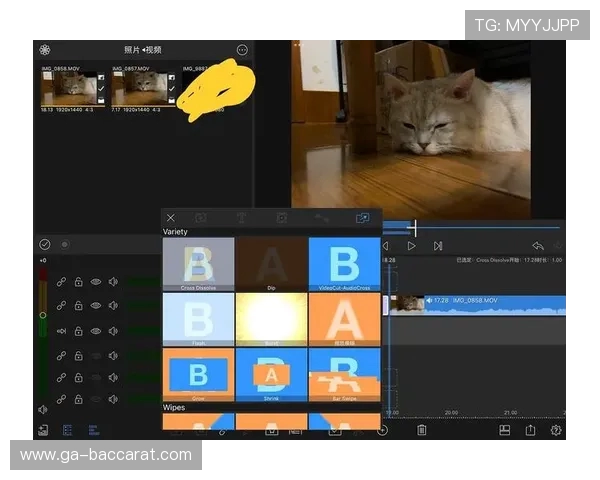
Task: Close the transitions panel with the X
Action: (x=171, y=218)
